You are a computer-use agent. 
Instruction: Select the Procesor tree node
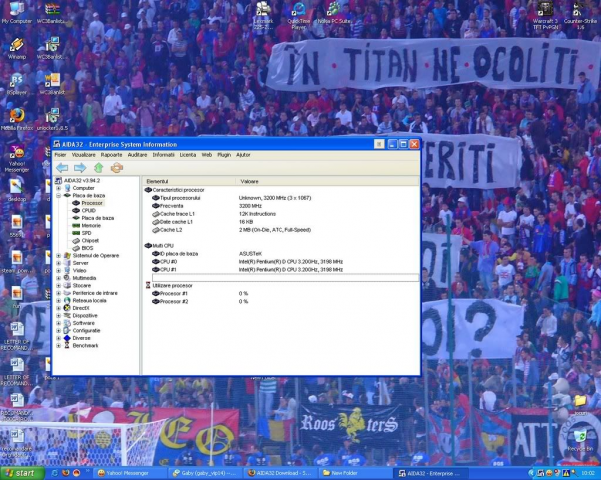tap(92, 203)
